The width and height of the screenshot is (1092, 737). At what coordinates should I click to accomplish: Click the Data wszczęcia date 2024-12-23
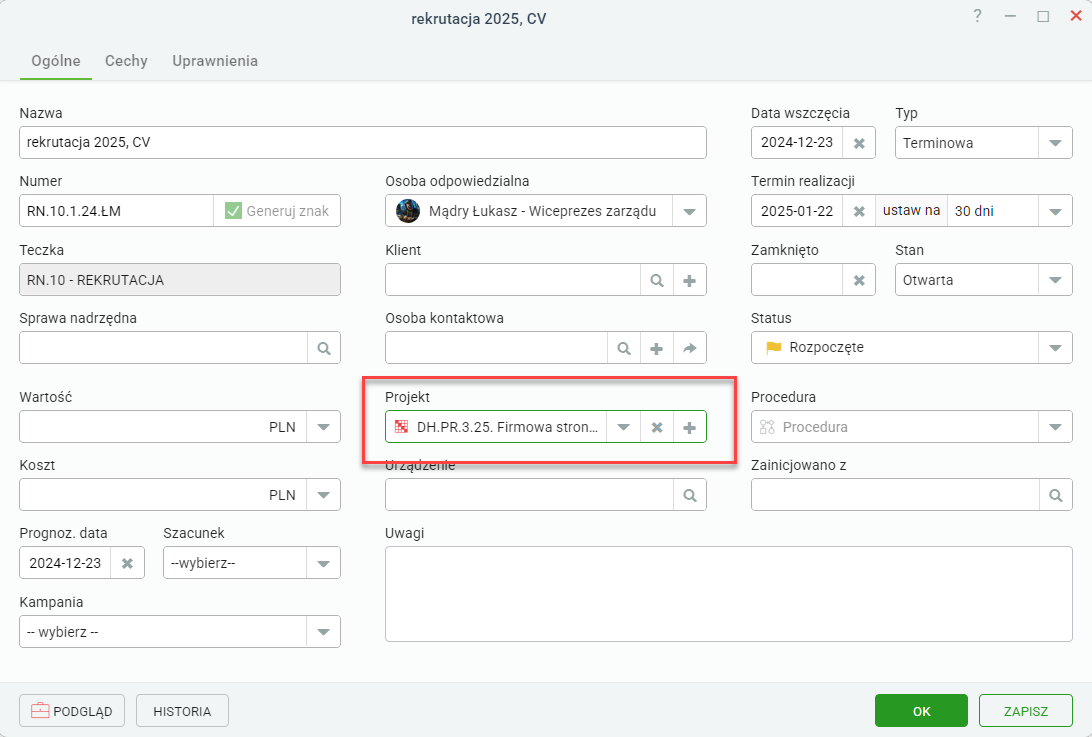797,143
